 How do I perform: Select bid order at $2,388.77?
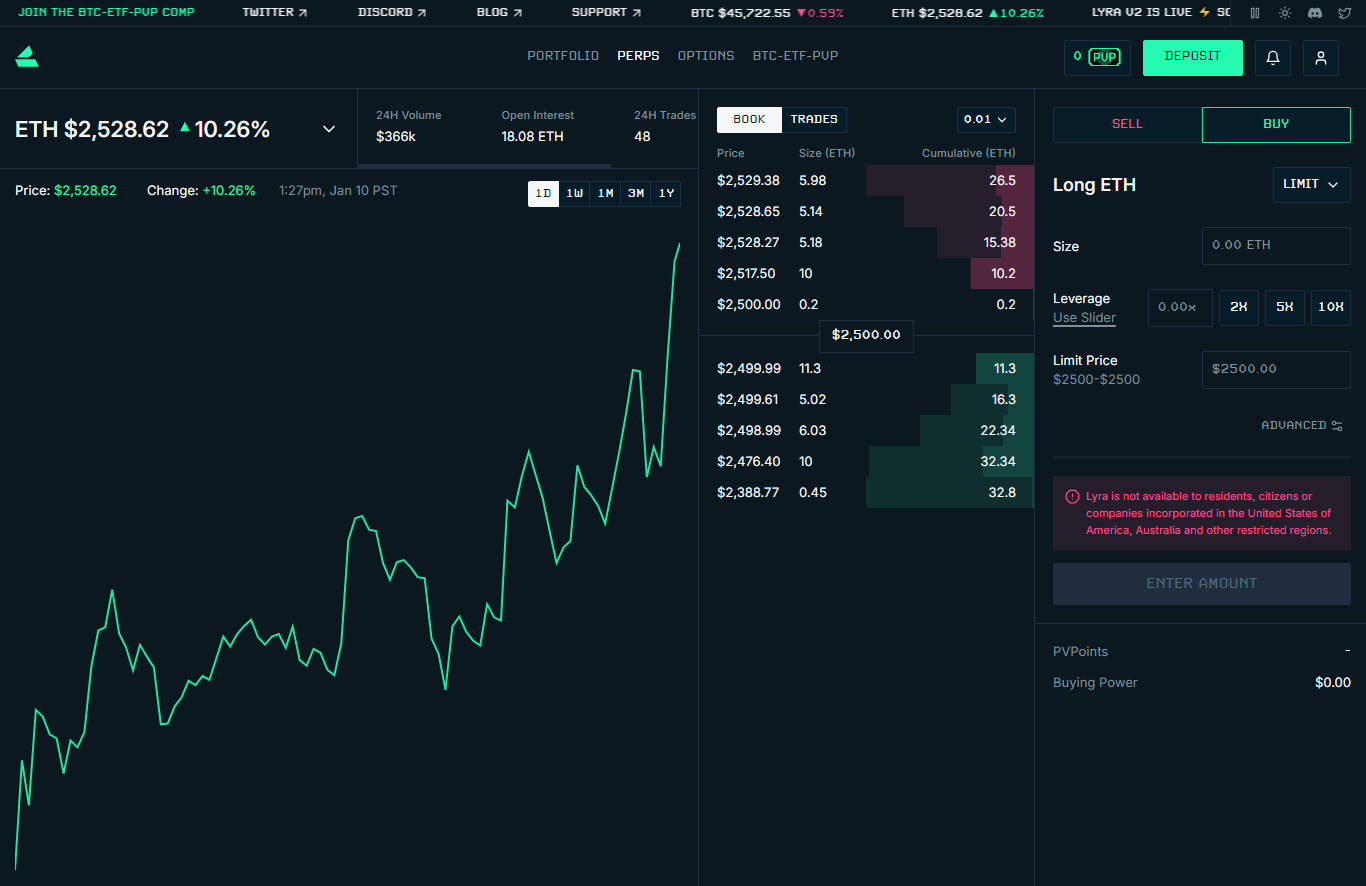(x=866, y=493)
